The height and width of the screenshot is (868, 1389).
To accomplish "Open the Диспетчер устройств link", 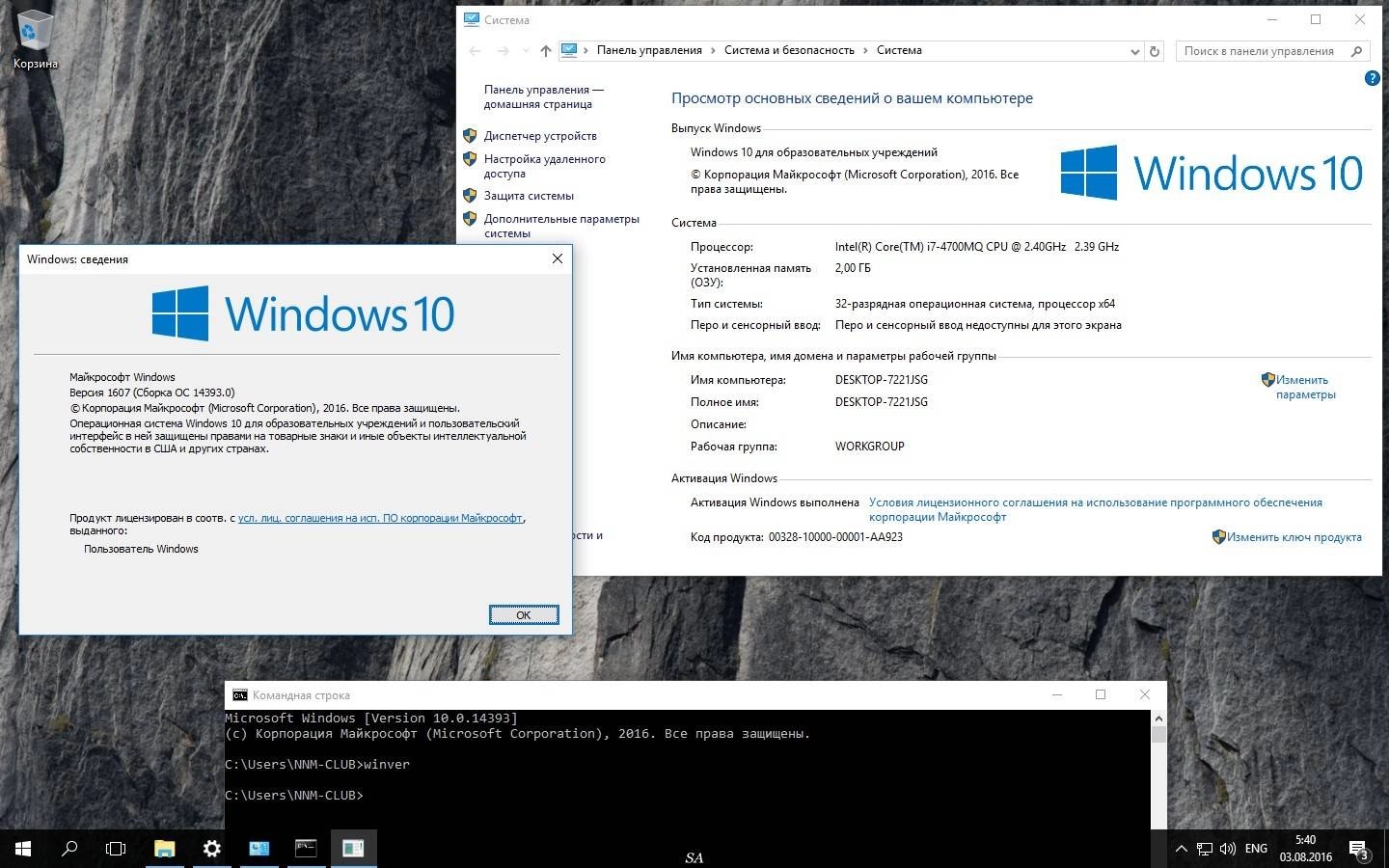I will click(x=540, y=136).
